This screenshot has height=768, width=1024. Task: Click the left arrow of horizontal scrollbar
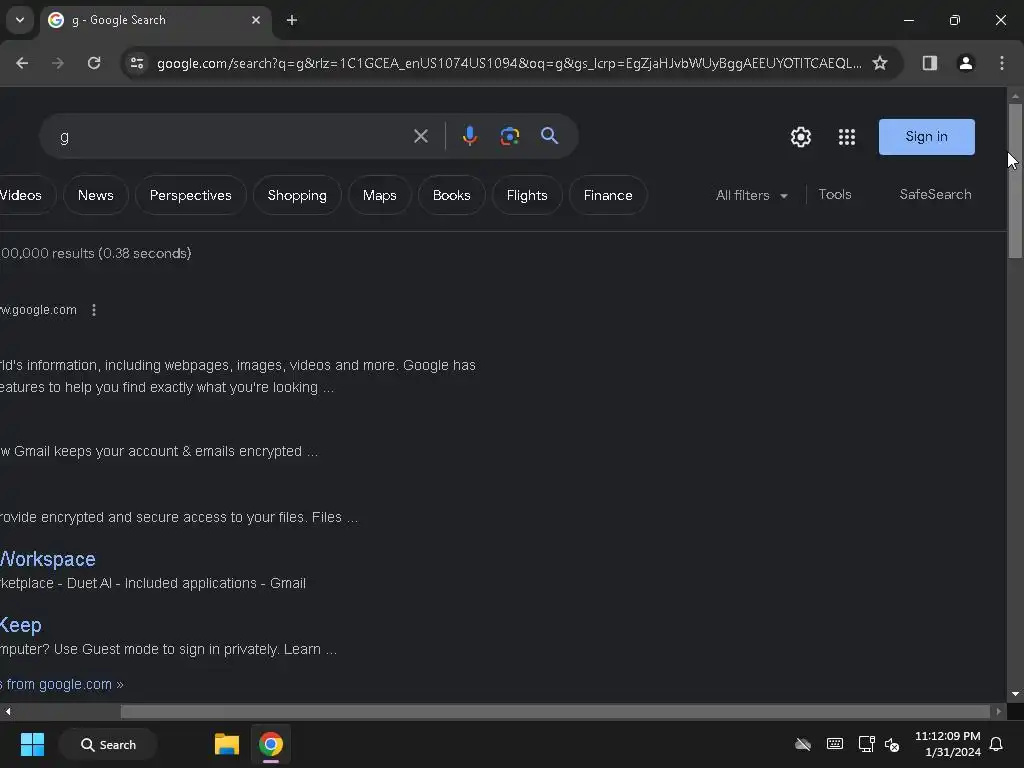pyautogui.click(x=8, y=711)
